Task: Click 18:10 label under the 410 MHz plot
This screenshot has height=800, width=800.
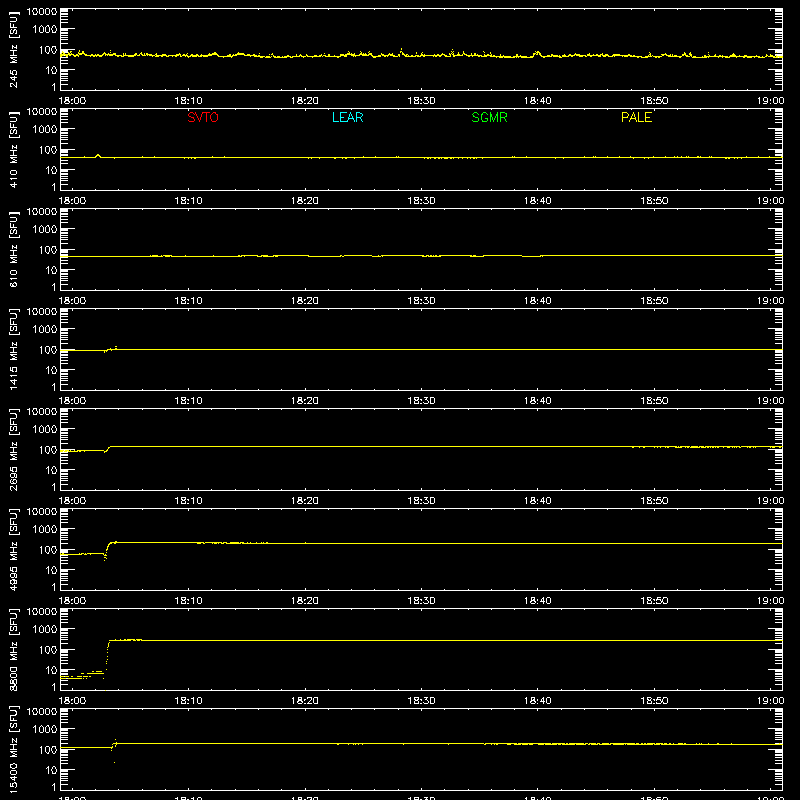Action: click(x=189, y=201)
